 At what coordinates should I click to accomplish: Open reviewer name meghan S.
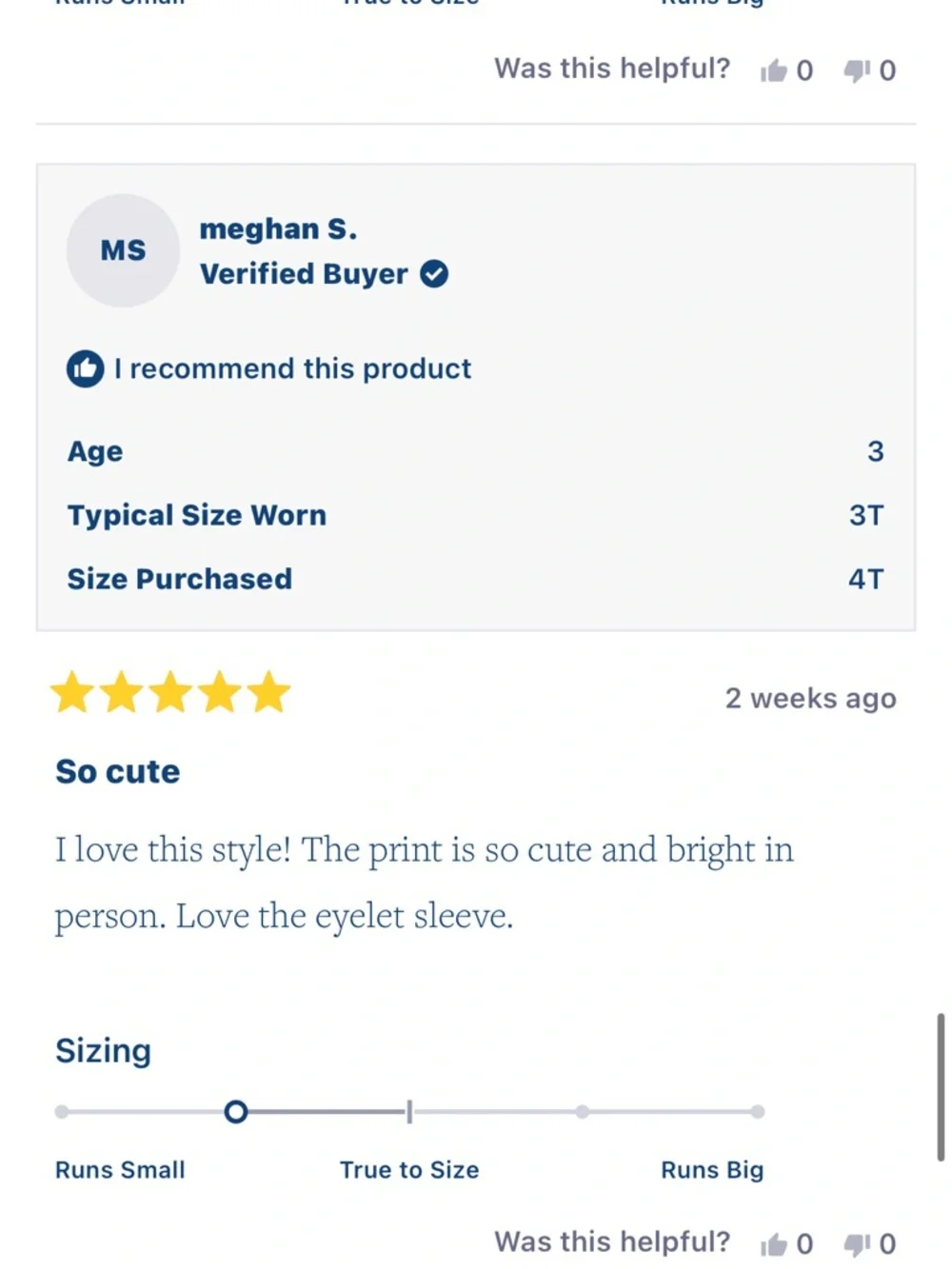click(278, 229)
